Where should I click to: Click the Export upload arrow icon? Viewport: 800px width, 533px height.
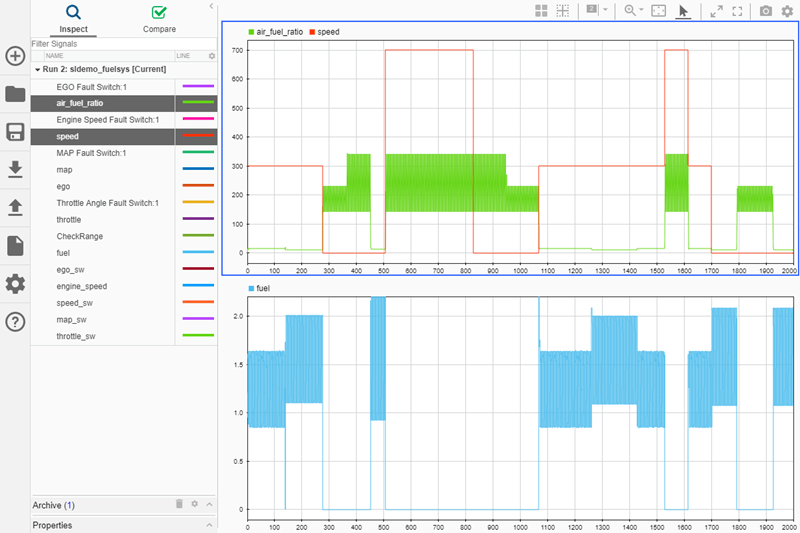tap(15, 208)
